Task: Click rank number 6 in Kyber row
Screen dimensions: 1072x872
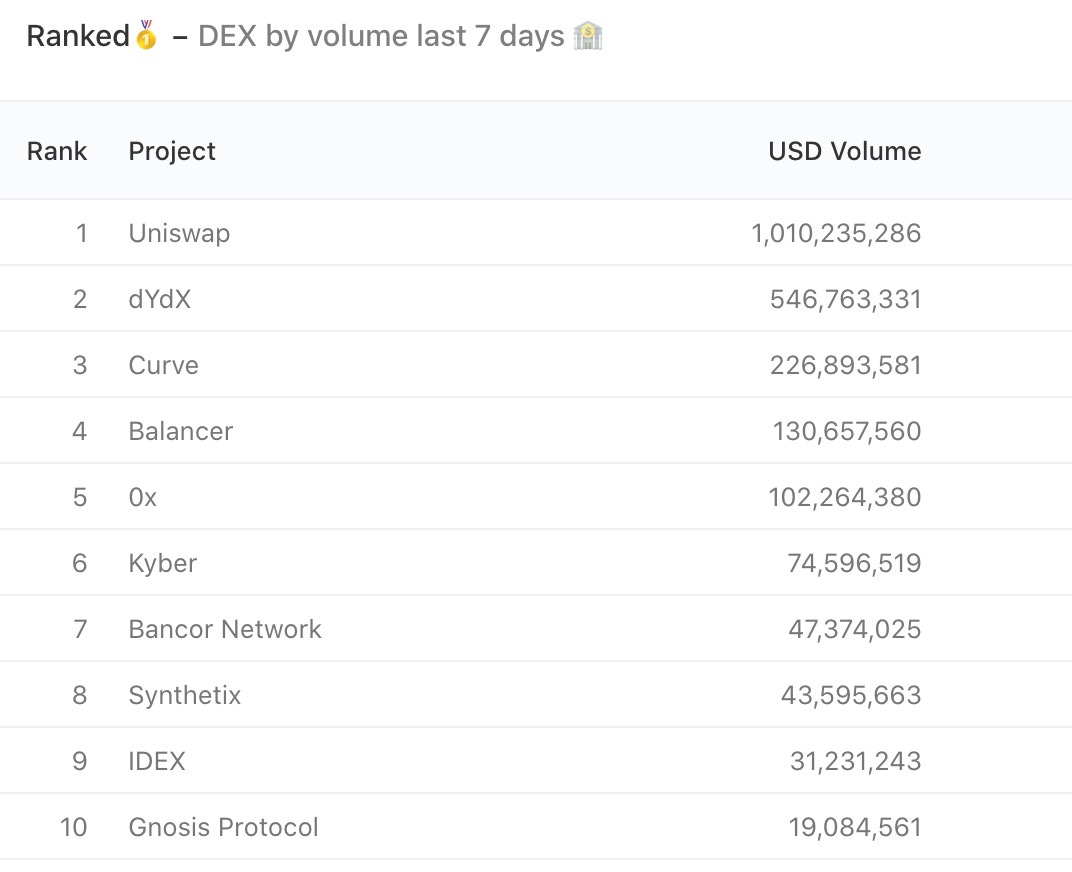Action: coord(80,564)
